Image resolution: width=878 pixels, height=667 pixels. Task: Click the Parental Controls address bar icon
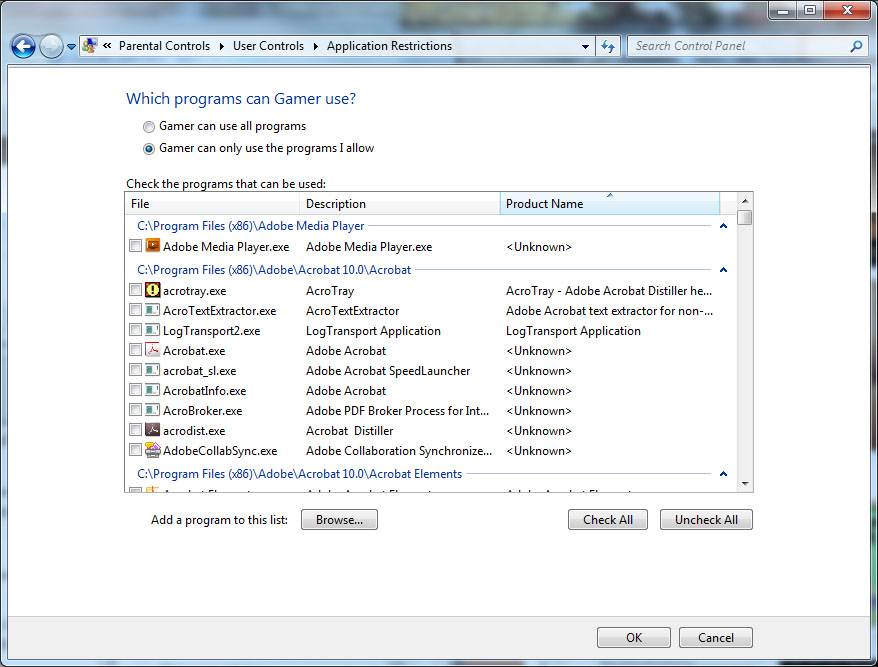pyautogui.click(x=90, y=46)
